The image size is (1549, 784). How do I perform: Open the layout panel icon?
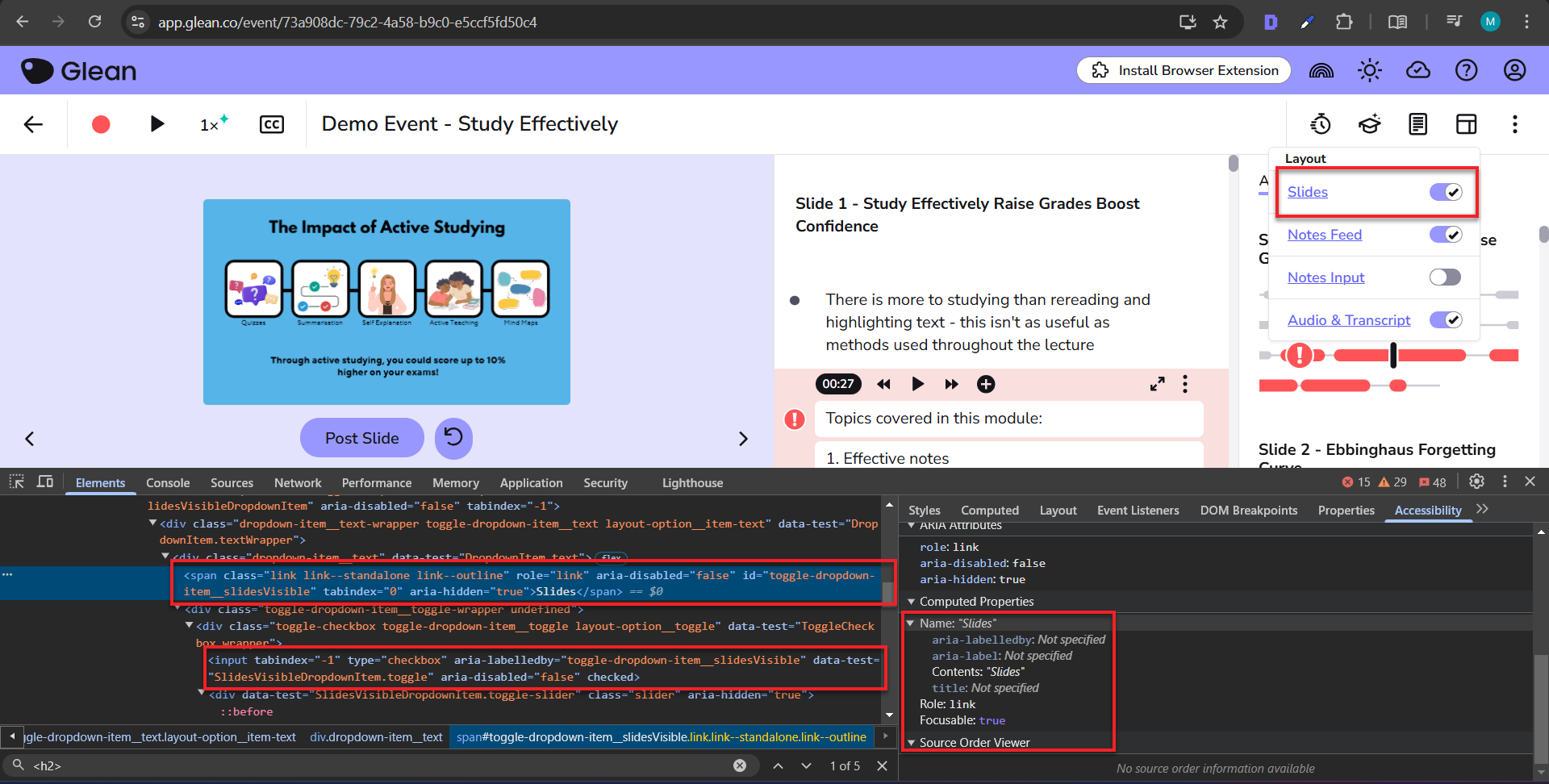tap(1466, 124)
